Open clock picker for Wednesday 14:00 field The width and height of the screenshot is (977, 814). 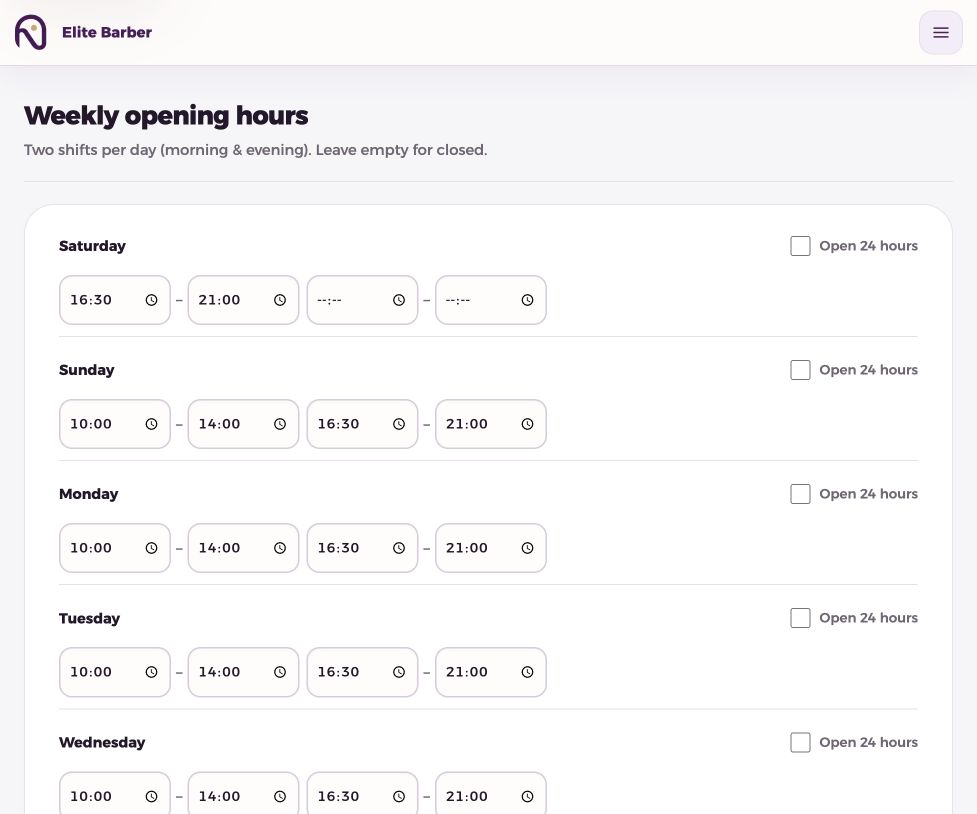(x=280, y=796)
